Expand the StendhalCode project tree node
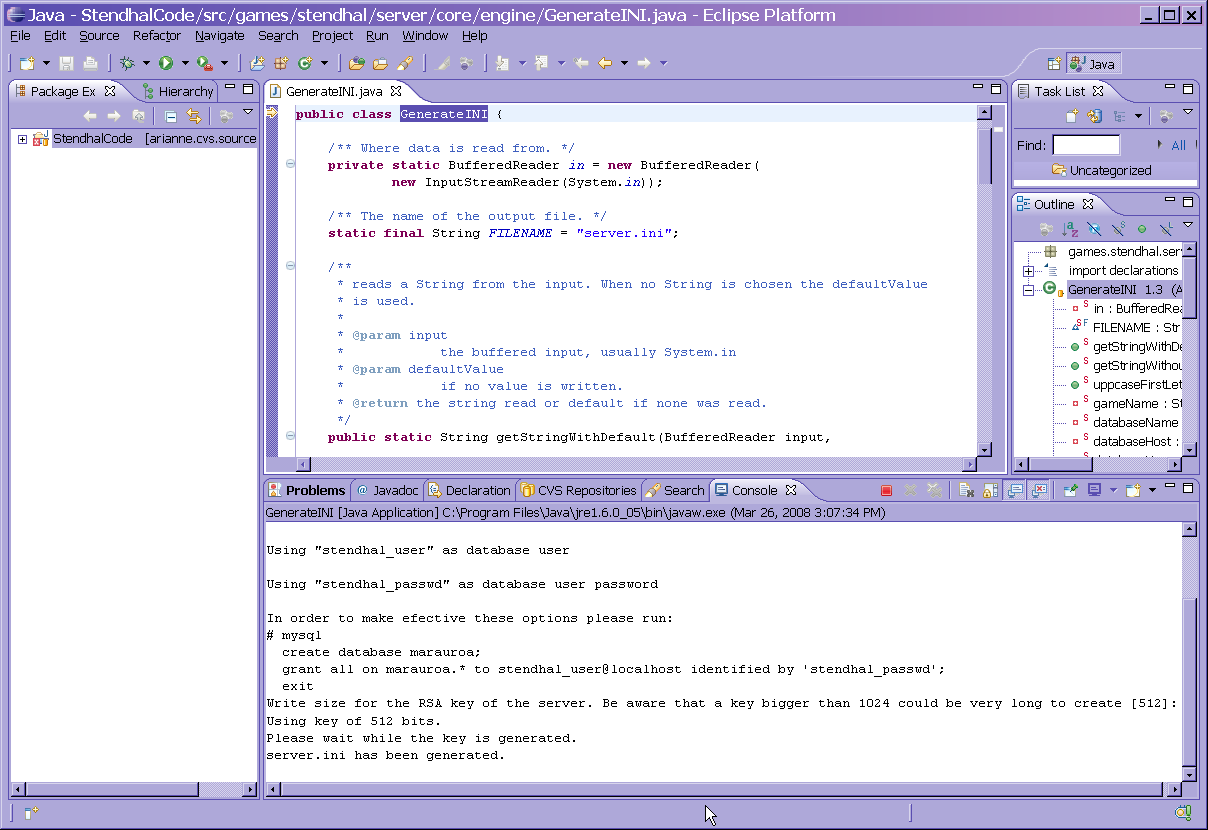Viewport: 1208px width, 830px height. 22,139
